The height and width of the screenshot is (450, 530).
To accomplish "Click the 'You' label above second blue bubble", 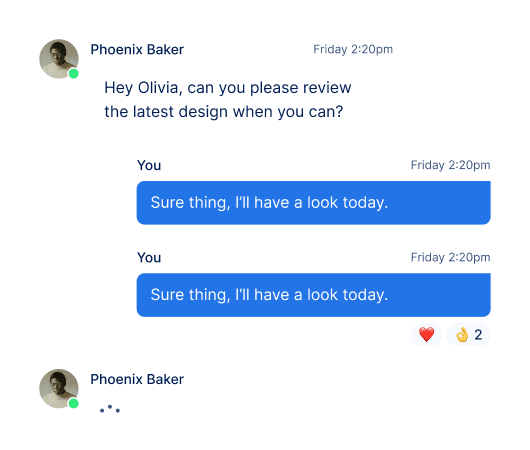I will [x=149, y=258].
